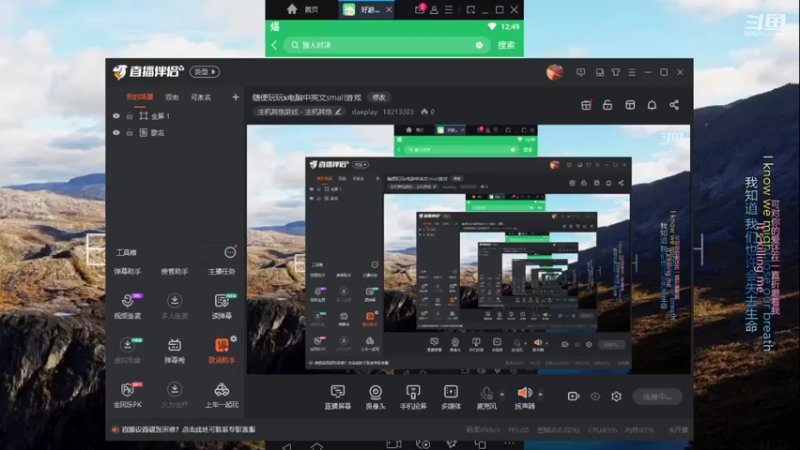Click emulator gift icon with badge
Screen dimensions: 800x450
point(419,9)
